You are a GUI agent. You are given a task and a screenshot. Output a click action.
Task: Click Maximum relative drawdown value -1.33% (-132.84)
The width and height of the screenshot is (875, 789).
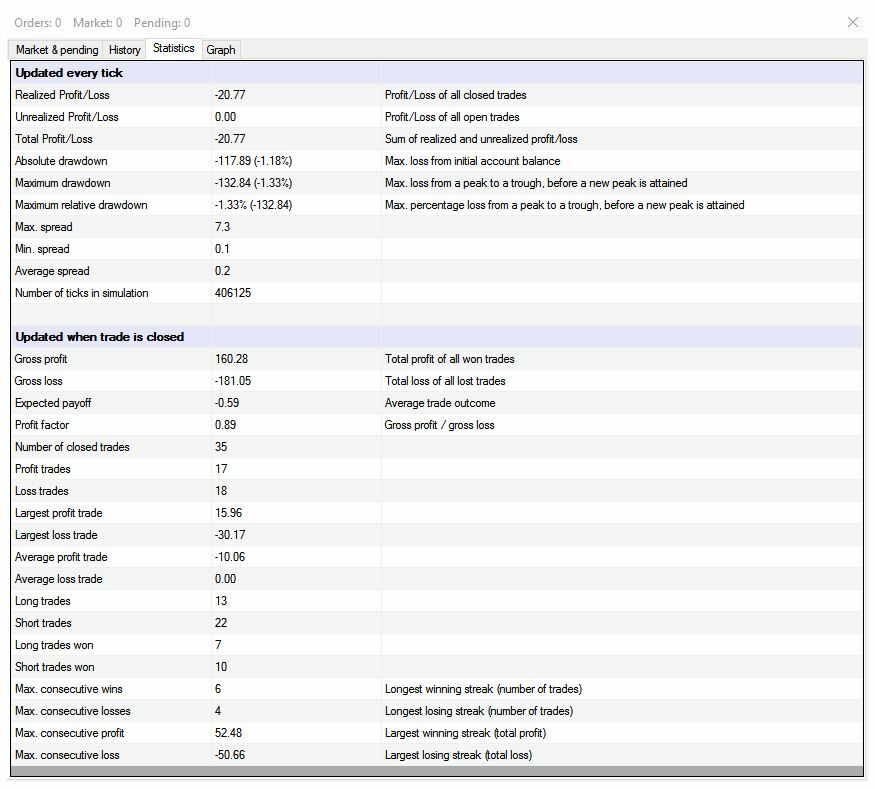click(253, 205)
